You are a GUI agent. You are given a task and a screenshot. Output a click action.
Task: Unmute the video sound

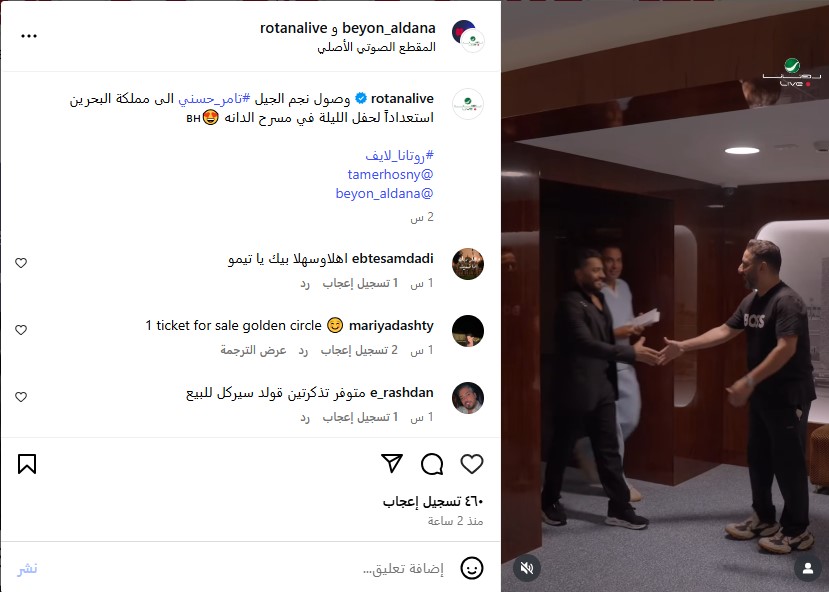[527, 568]
